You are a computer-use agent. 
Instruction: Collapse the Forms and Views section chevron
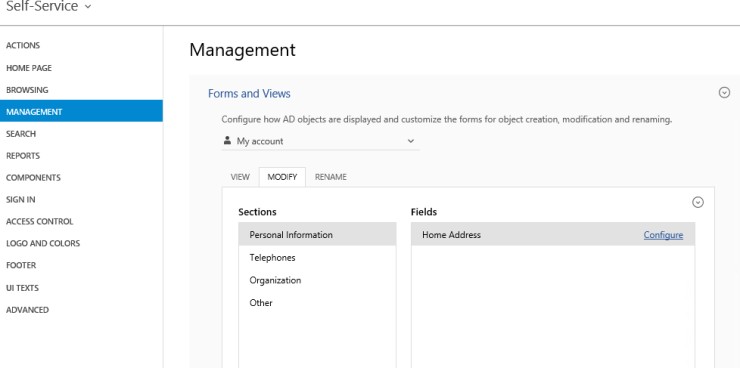tap(724, 92)
